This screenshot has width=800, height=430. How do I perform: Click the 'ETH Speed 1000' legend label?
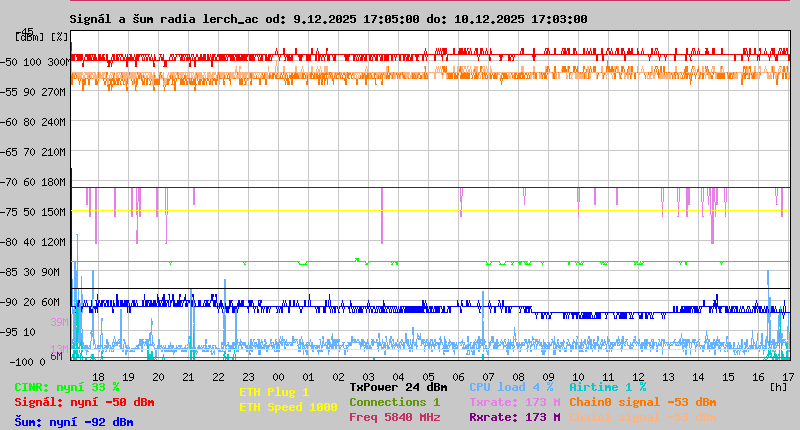click(x=288, y=407)
